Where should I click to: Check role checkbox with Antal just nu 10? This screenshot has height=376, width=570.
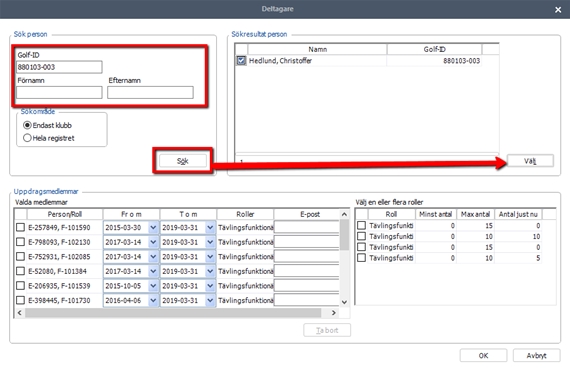(x=361, y=236)
